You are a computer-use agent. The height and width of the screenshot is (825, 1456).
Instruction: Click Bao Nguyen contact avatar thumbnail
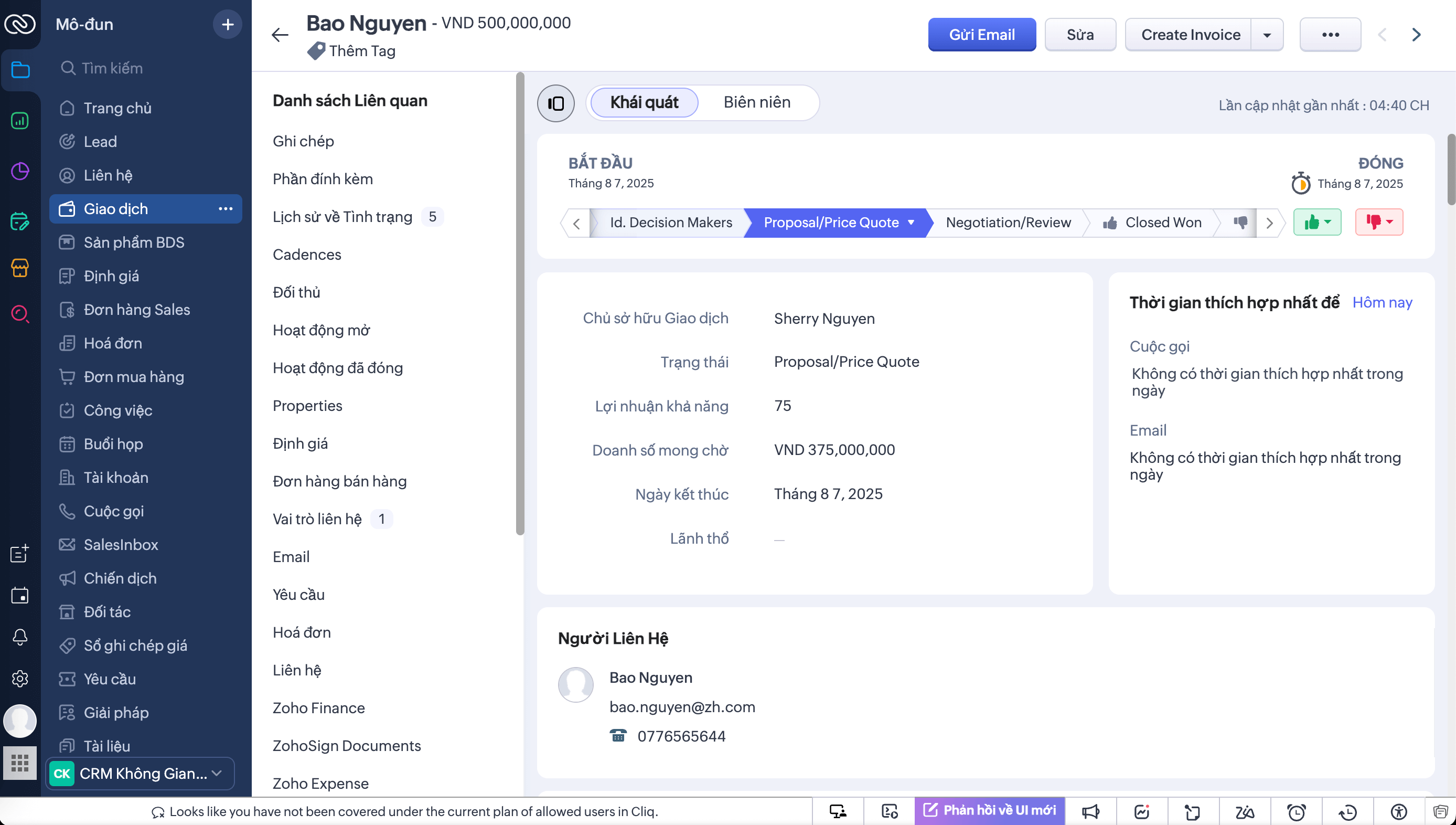(575, 684)
